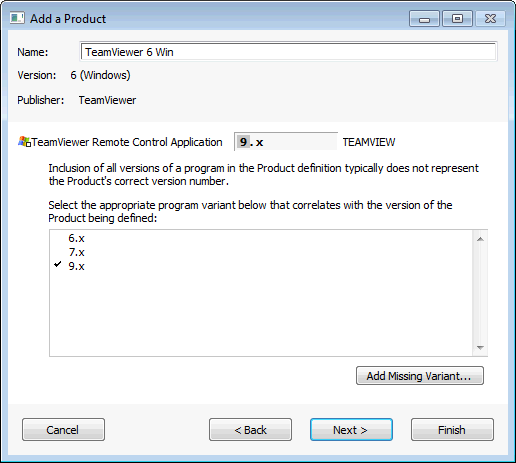Click the Cancel button

(63, 430)
